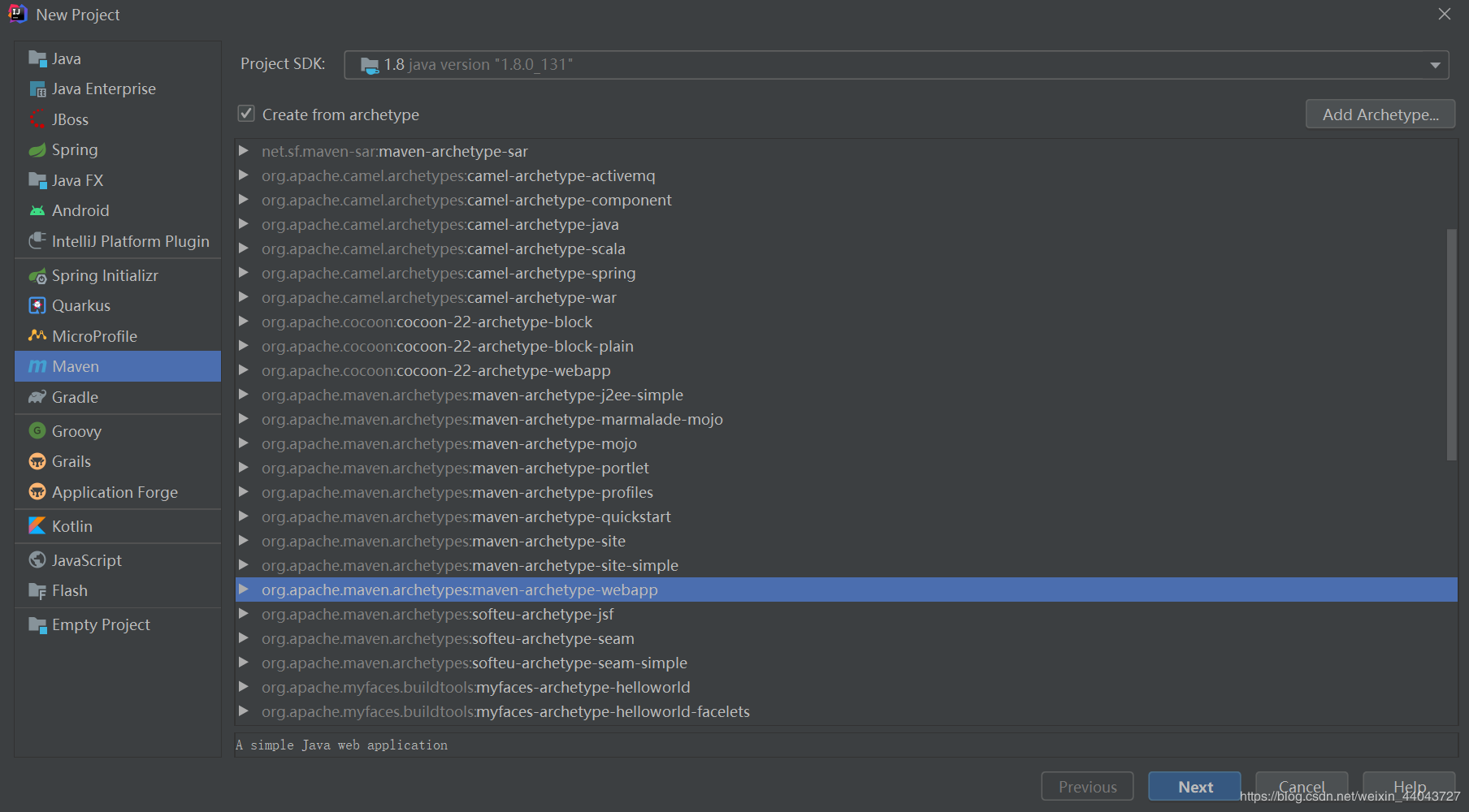Select myfaces-archetype-helloworld archetype
The width and height of the screenshot is (1469, 812).
point(846,687)
